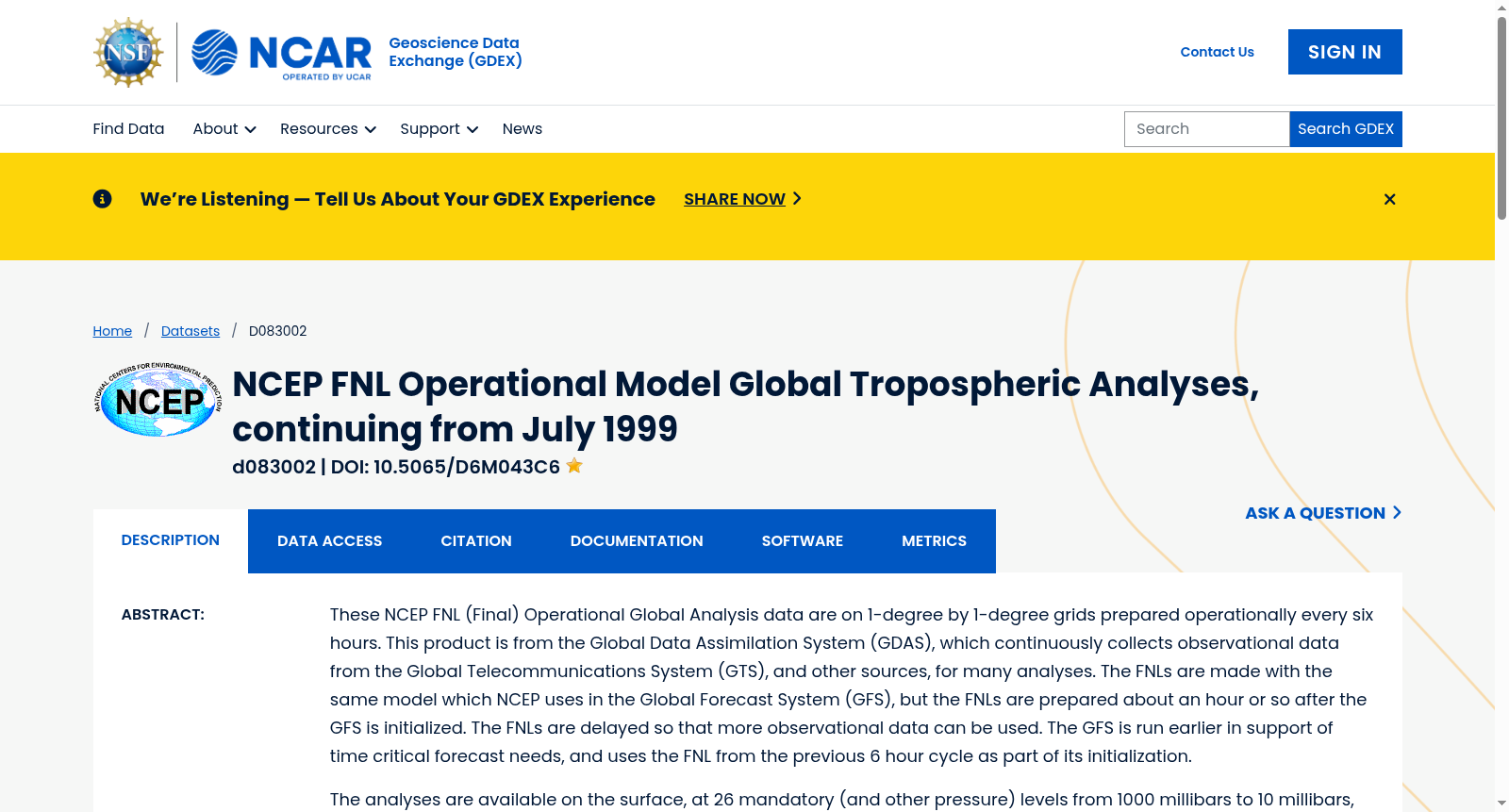Click the SHARE NOW link

(735, 199)
